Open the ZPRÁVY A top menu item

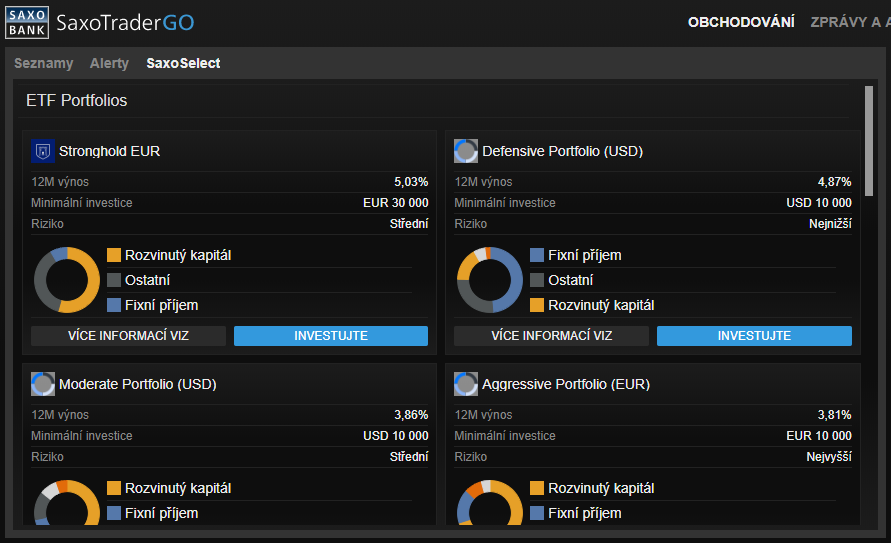(x=850, y=22)
